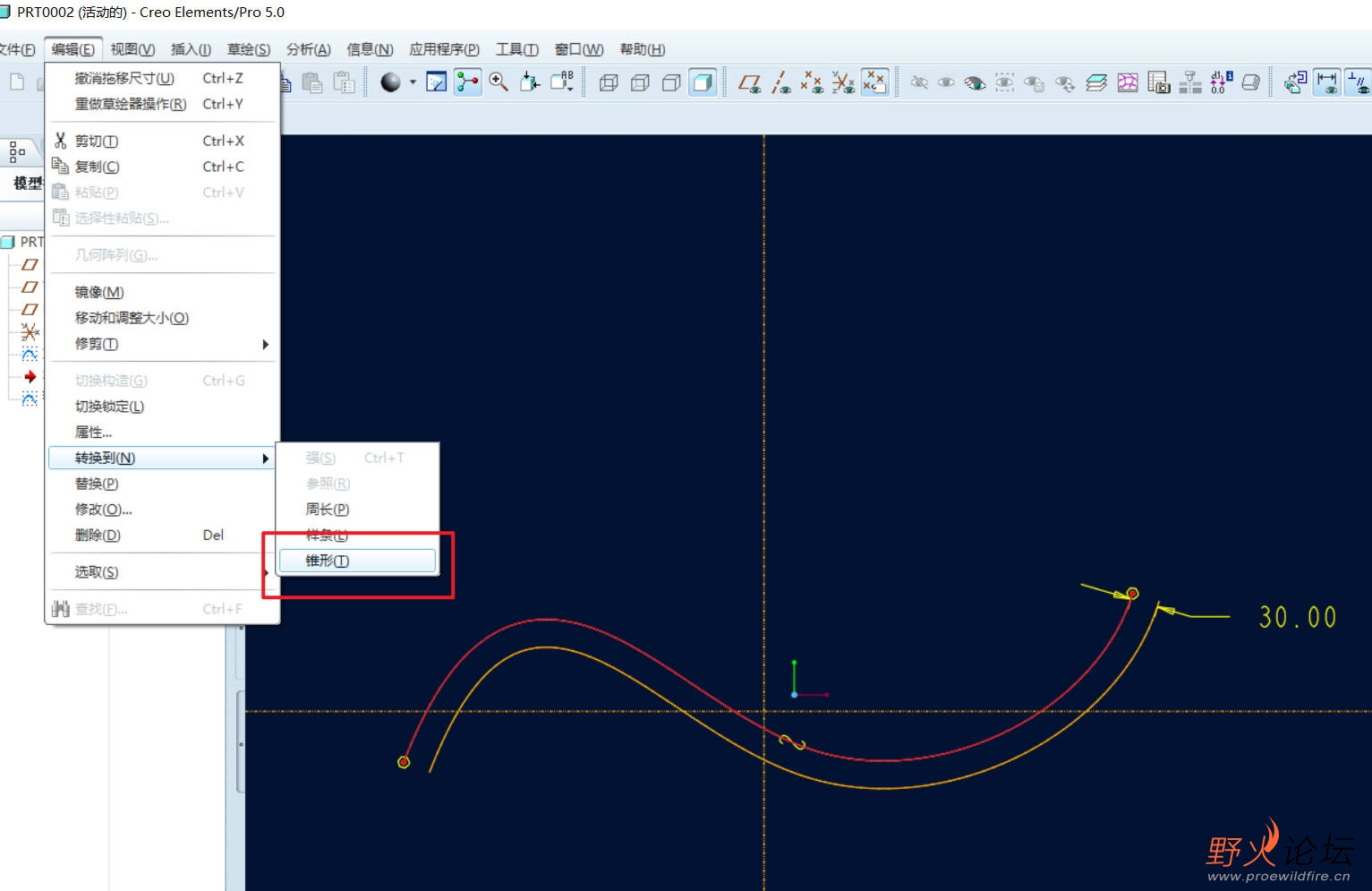The height and width of the screenshot is (891, 1372).
Task: Click the 30.00 dimension value
Action: 1297,617
